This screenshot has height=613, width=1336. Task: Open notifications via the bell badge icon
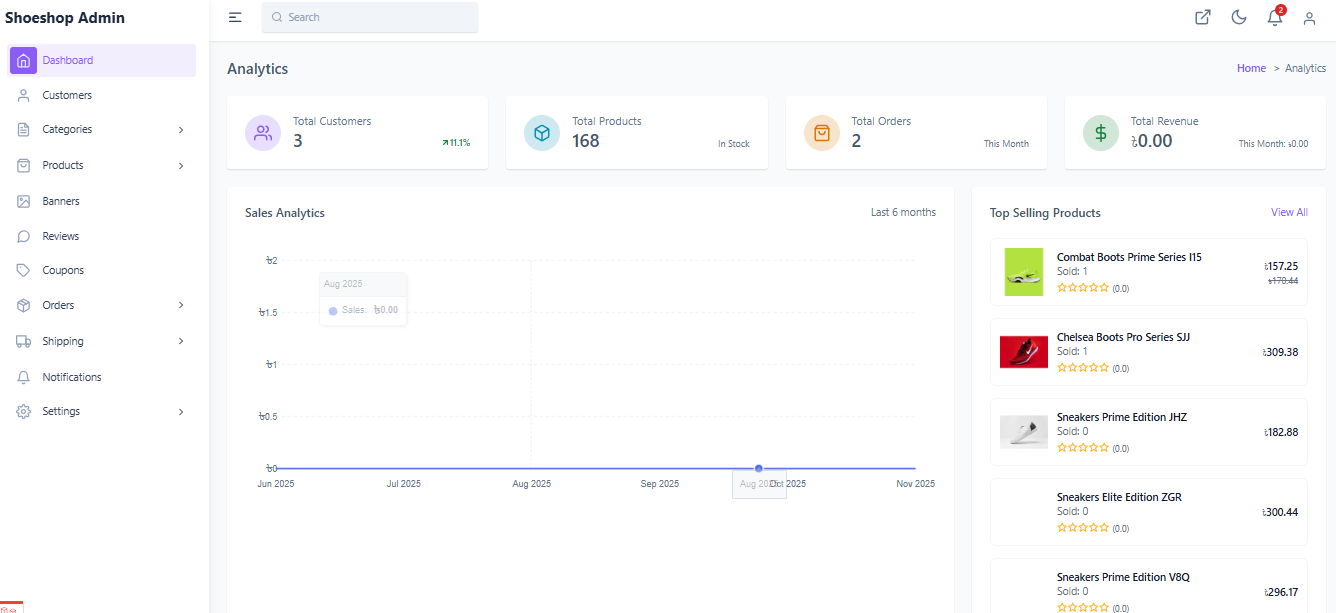tap(1274, 17)
